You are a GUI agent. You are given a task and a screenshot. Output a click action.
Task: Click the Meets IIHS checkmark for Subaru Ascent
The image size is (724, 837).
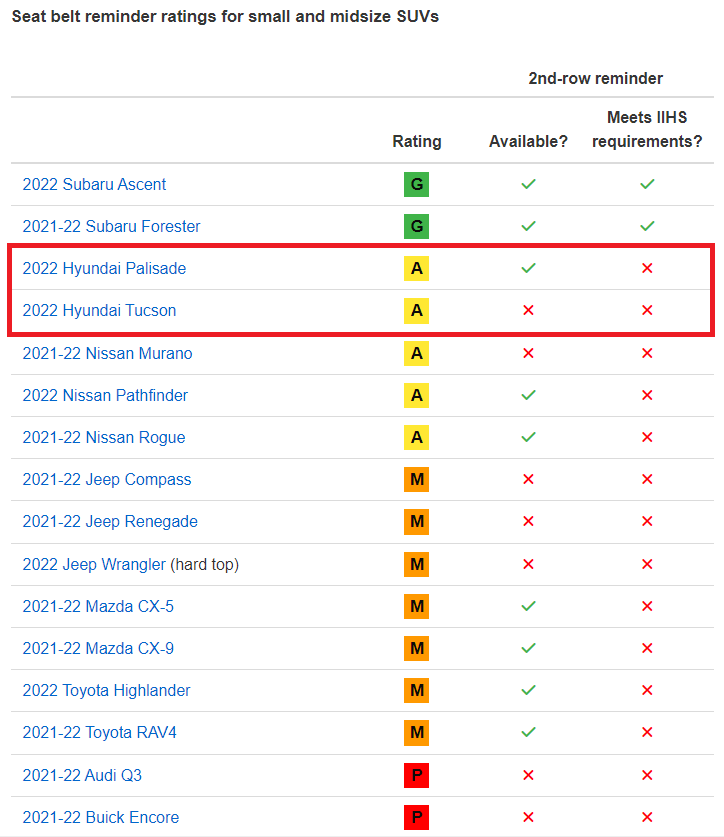647,184
